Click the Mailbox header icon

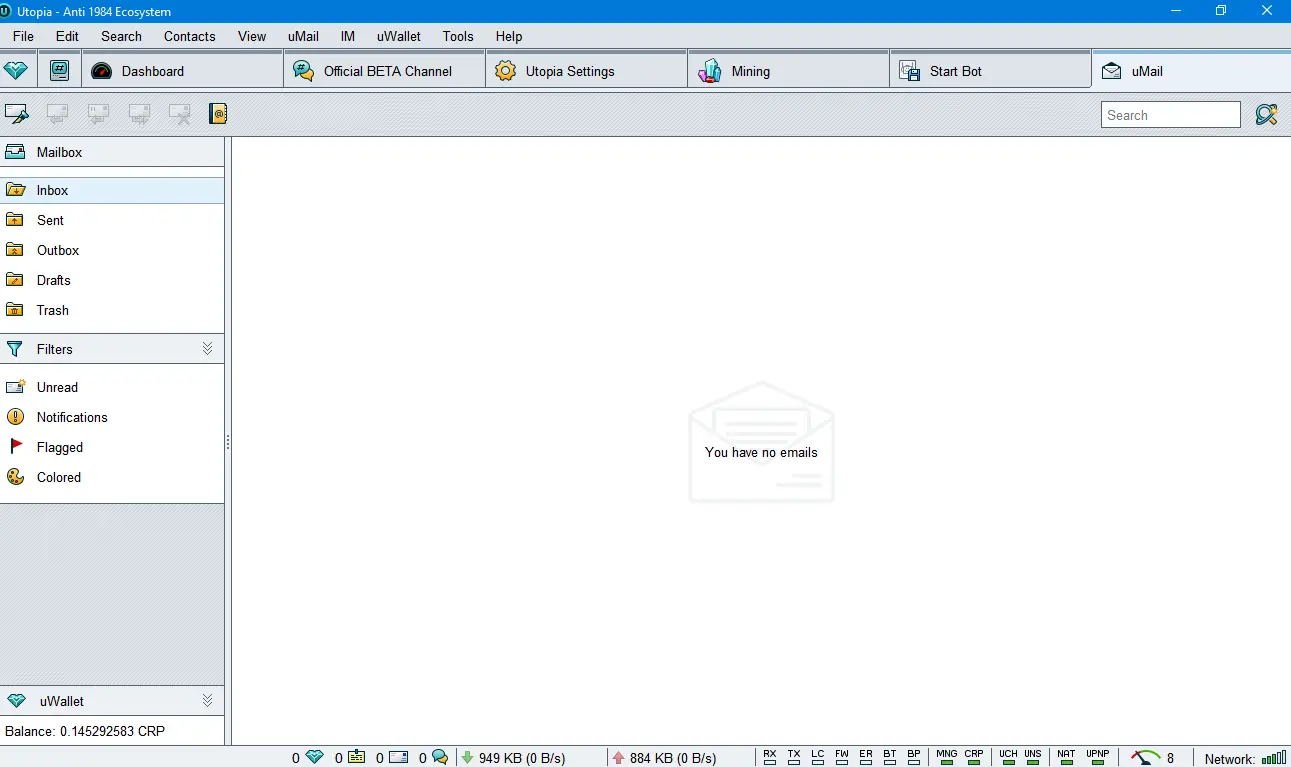tap(15, 152)
